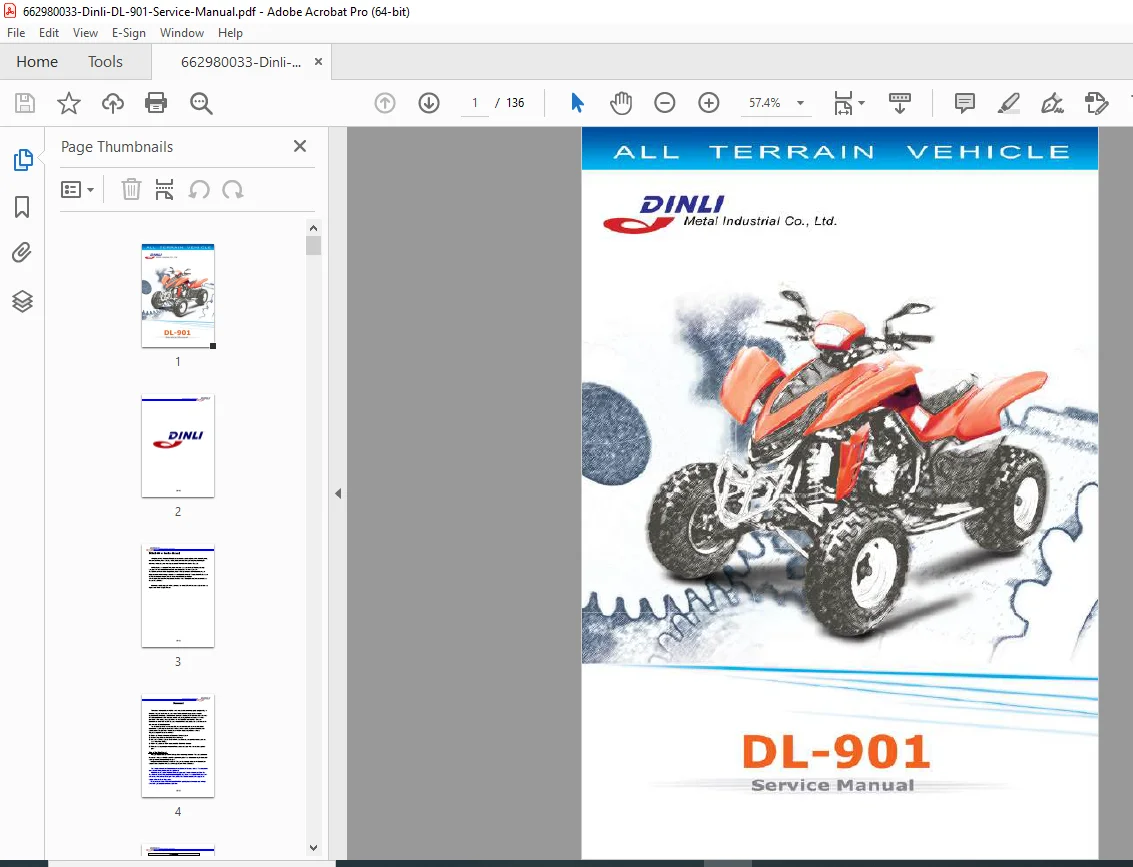Activate the Selection arrow tool

(577, 103)
